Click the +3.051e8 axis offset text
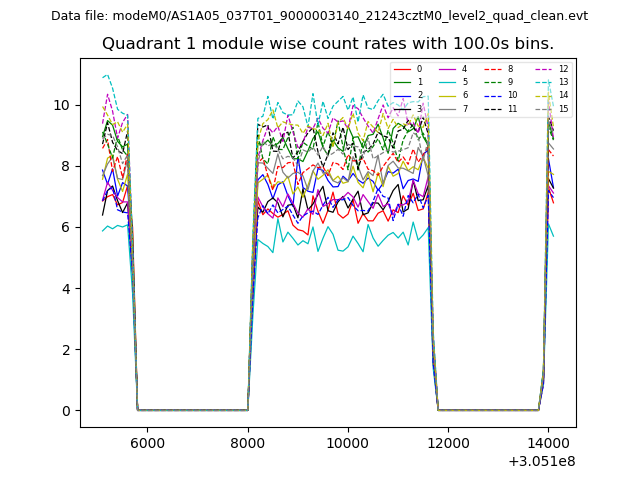Screen dimensions: 640x480 click(539, 461)
